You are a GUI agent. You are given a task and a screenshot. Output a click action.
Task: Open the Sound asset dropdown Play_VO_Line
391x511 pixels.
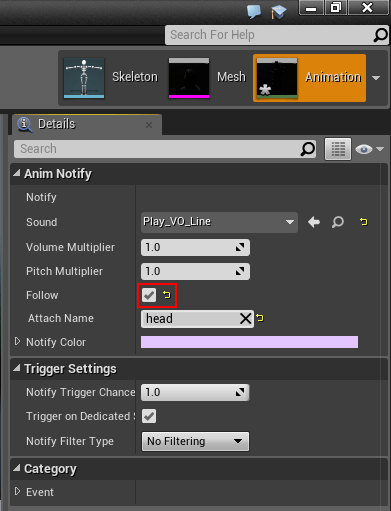pos(219,222)
